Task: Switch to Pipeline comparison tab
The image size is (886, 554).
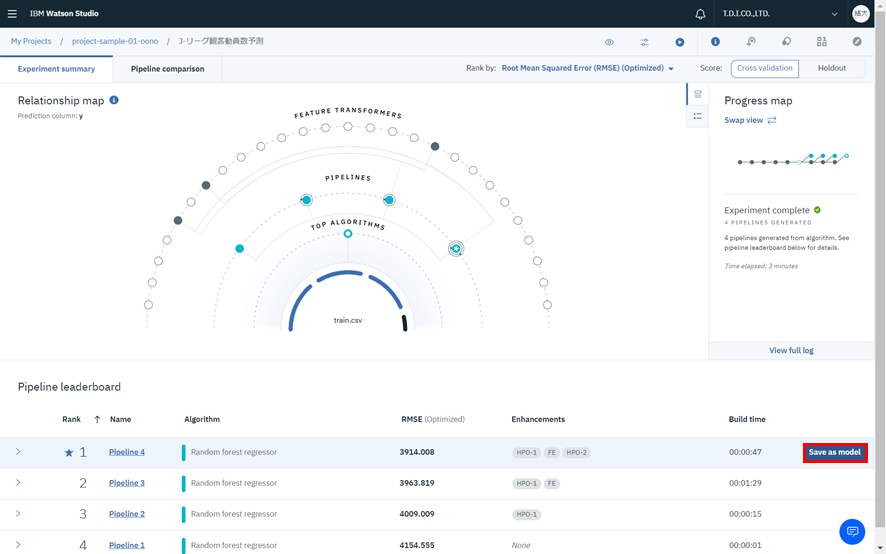Action: (x=167, y=69)
